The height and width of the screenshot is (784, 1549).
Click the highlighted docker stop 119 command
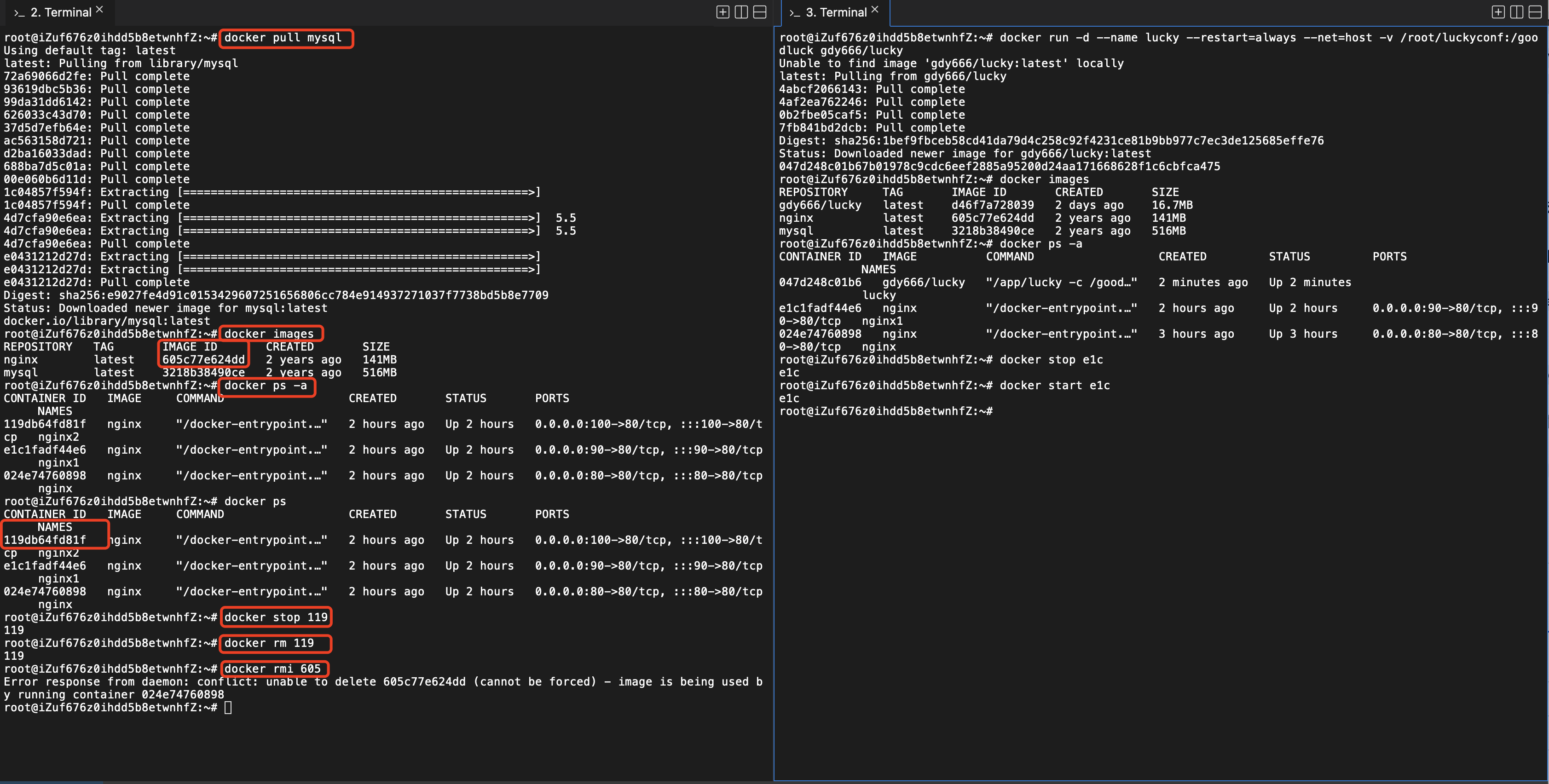(x=275, y=617)
